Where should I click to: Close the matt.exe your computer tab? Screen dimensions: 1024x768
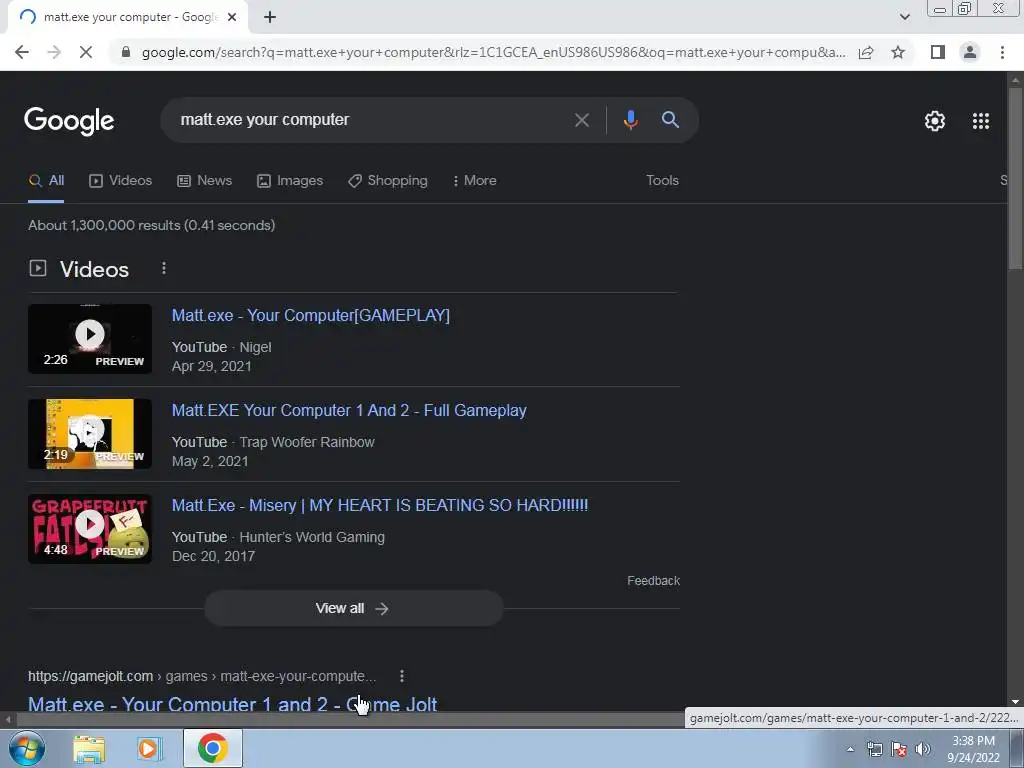232,17
